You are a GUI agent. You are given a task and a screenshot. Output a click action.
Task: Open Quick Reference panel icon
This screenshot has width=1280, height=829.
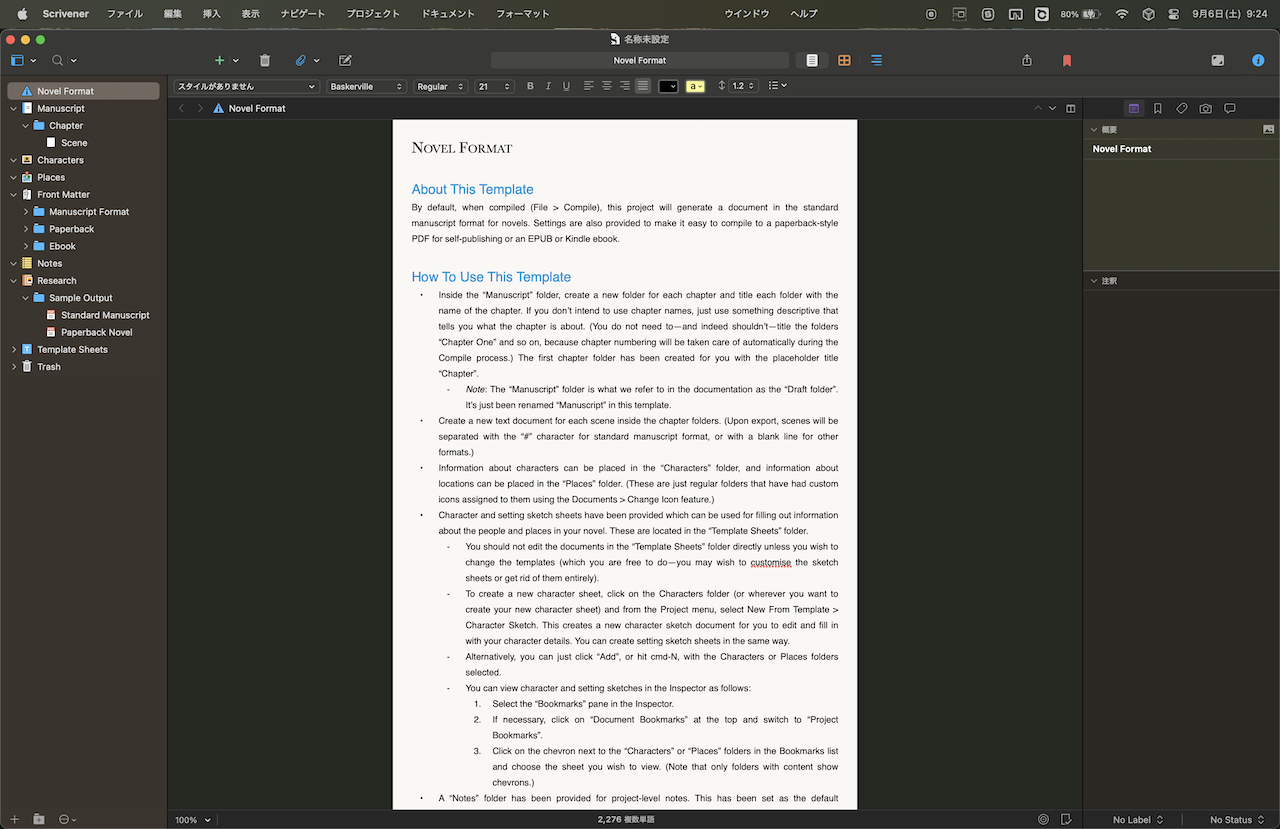[x=1217, y=60]
